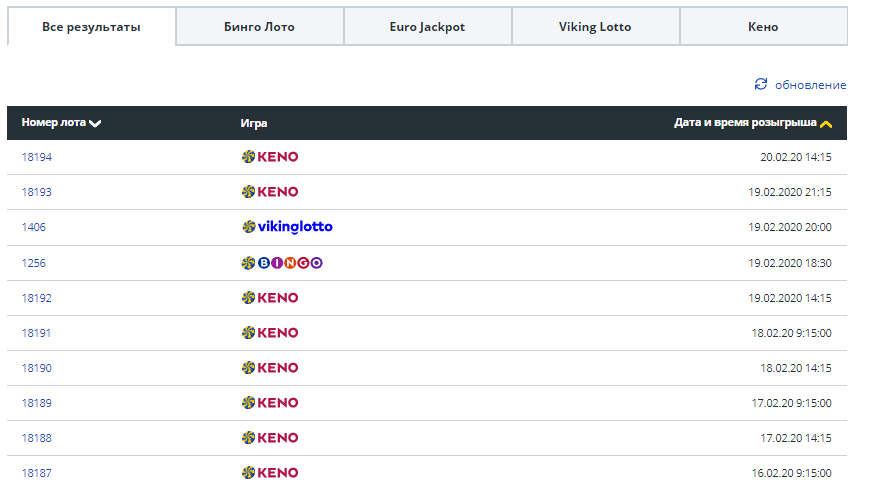Click the KENO logo for lot 18192
876x484 pixels.
(270, 298)
